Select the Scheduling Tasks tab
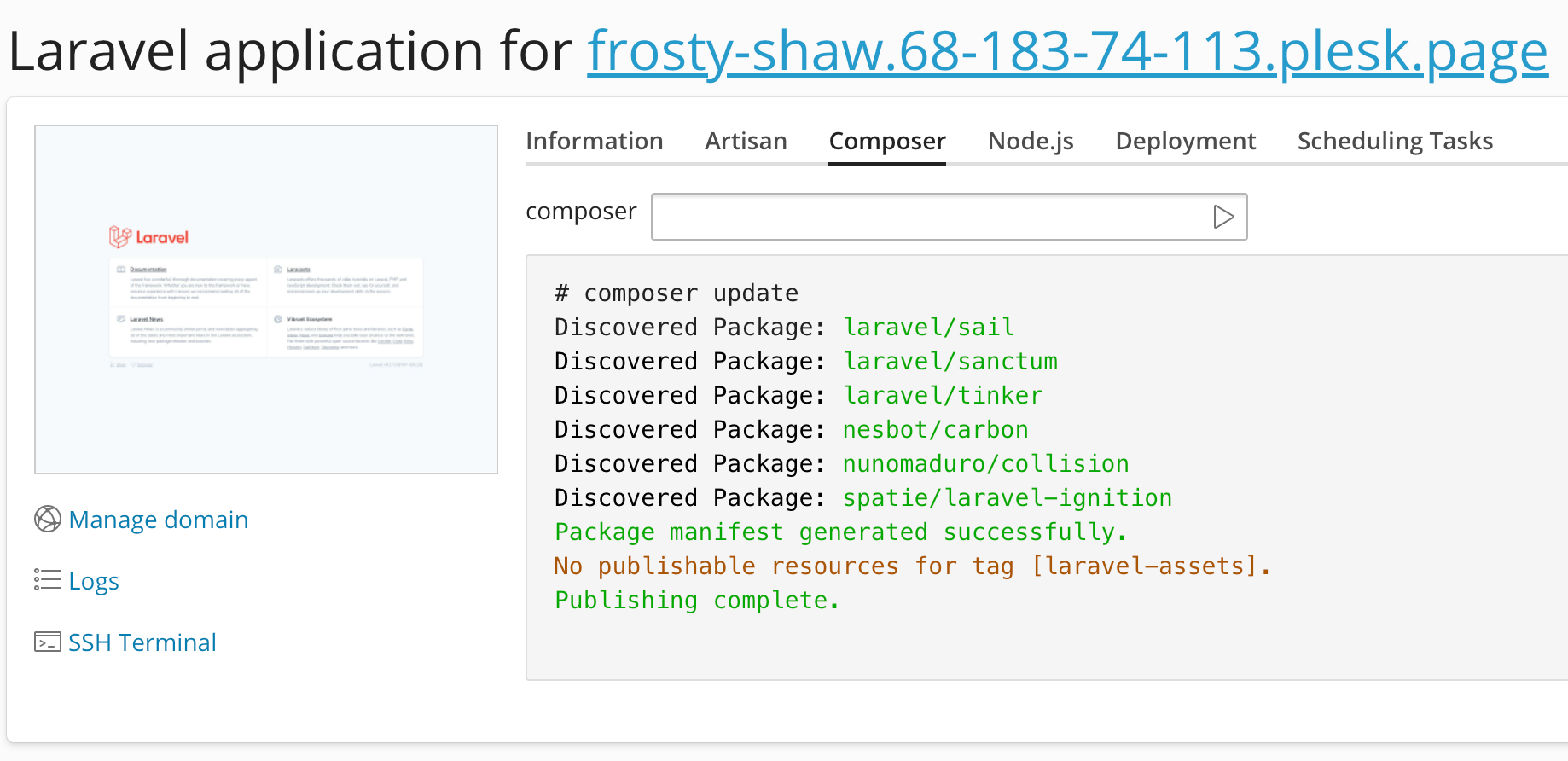Screen dimensions: 1568x761 (1394, 141)
